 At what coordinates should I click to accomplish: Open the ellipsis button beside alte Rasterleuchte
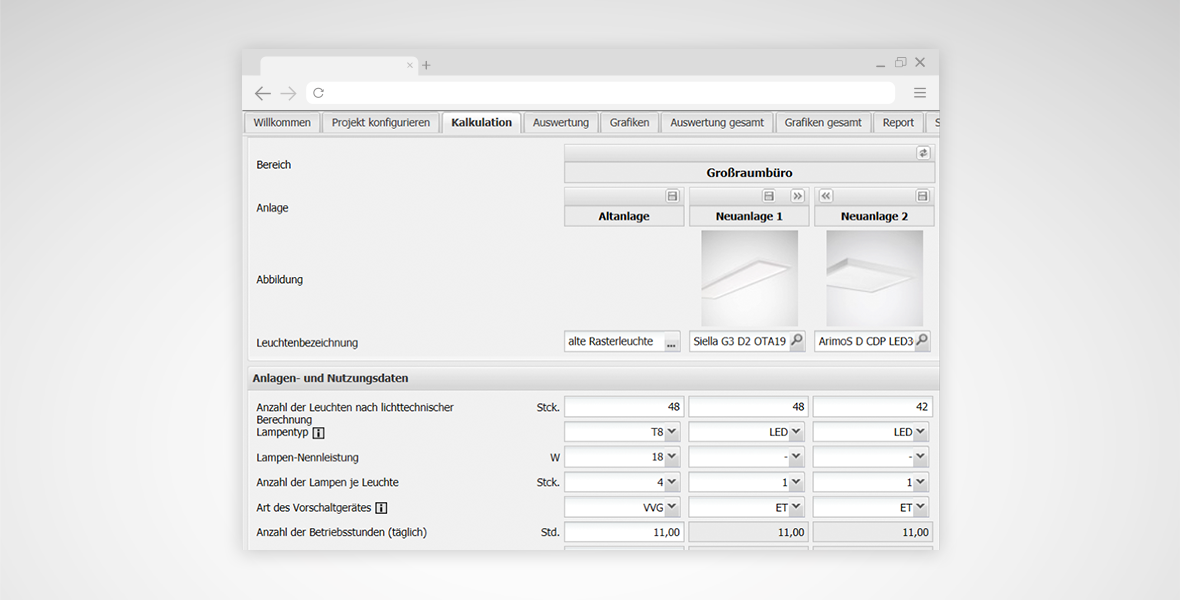[x=671, y=342]
